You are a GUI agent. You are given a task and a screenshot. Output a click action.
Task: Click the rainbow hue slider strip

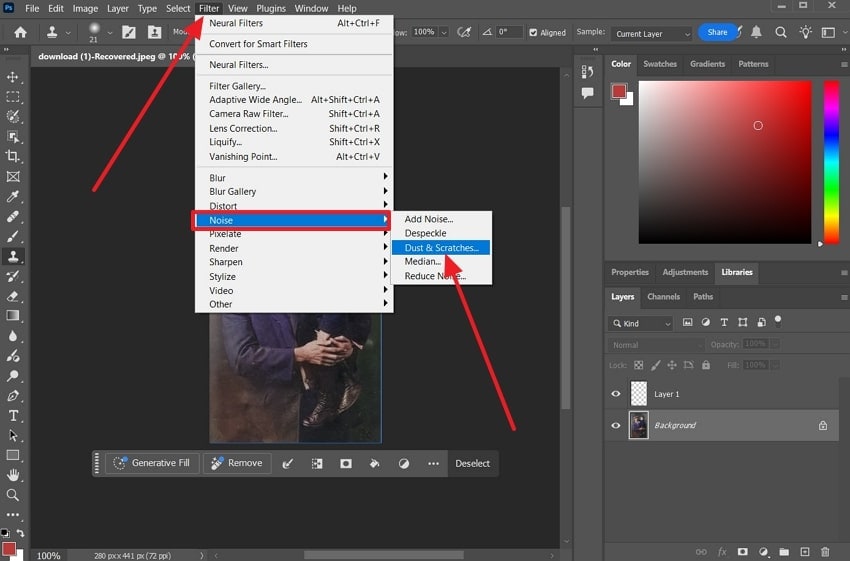pyautogui.click(x=832, y=163)
